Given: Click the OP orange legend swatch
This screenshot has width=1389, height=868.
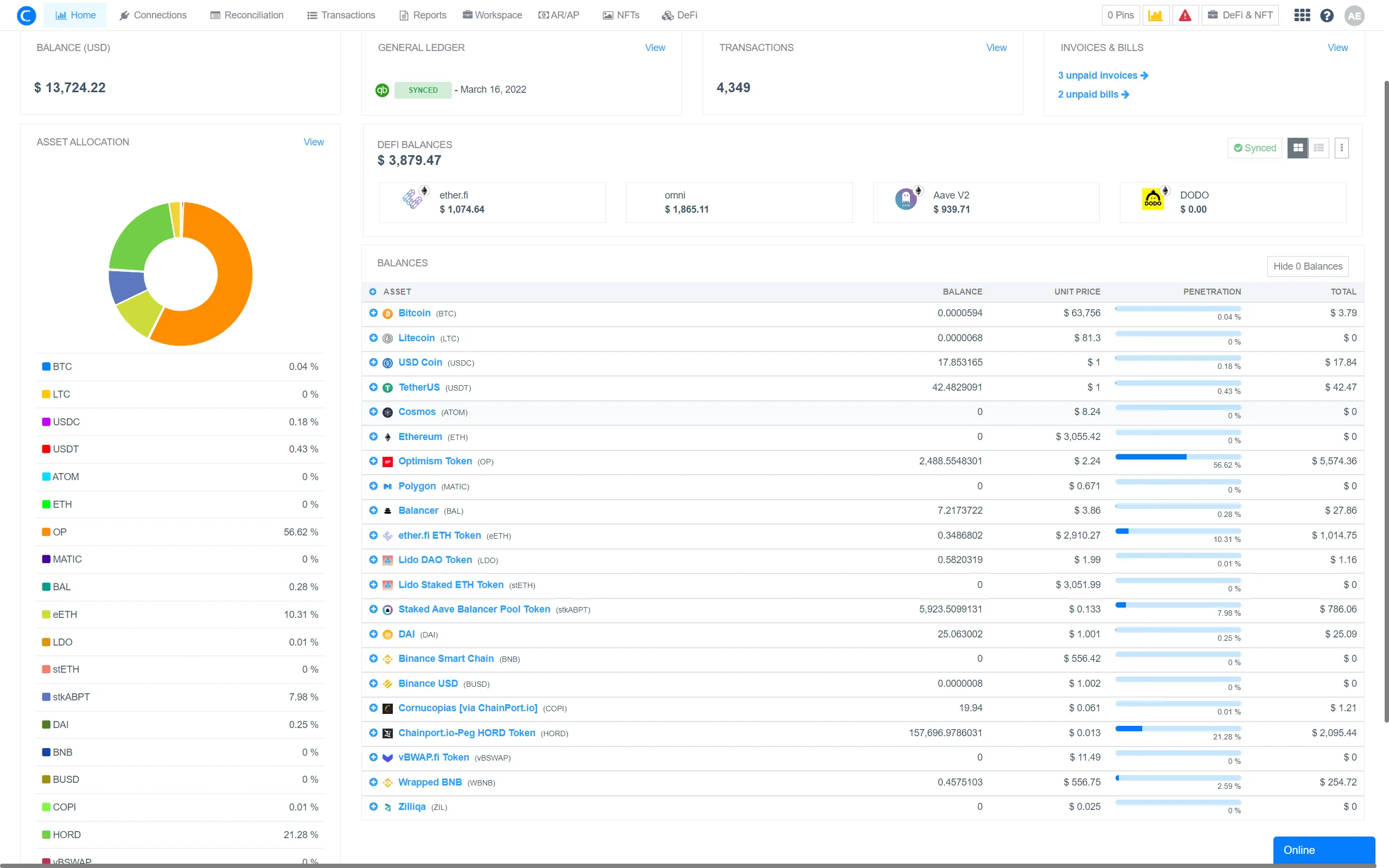Looking at the screenshot, I should [46, 532].
